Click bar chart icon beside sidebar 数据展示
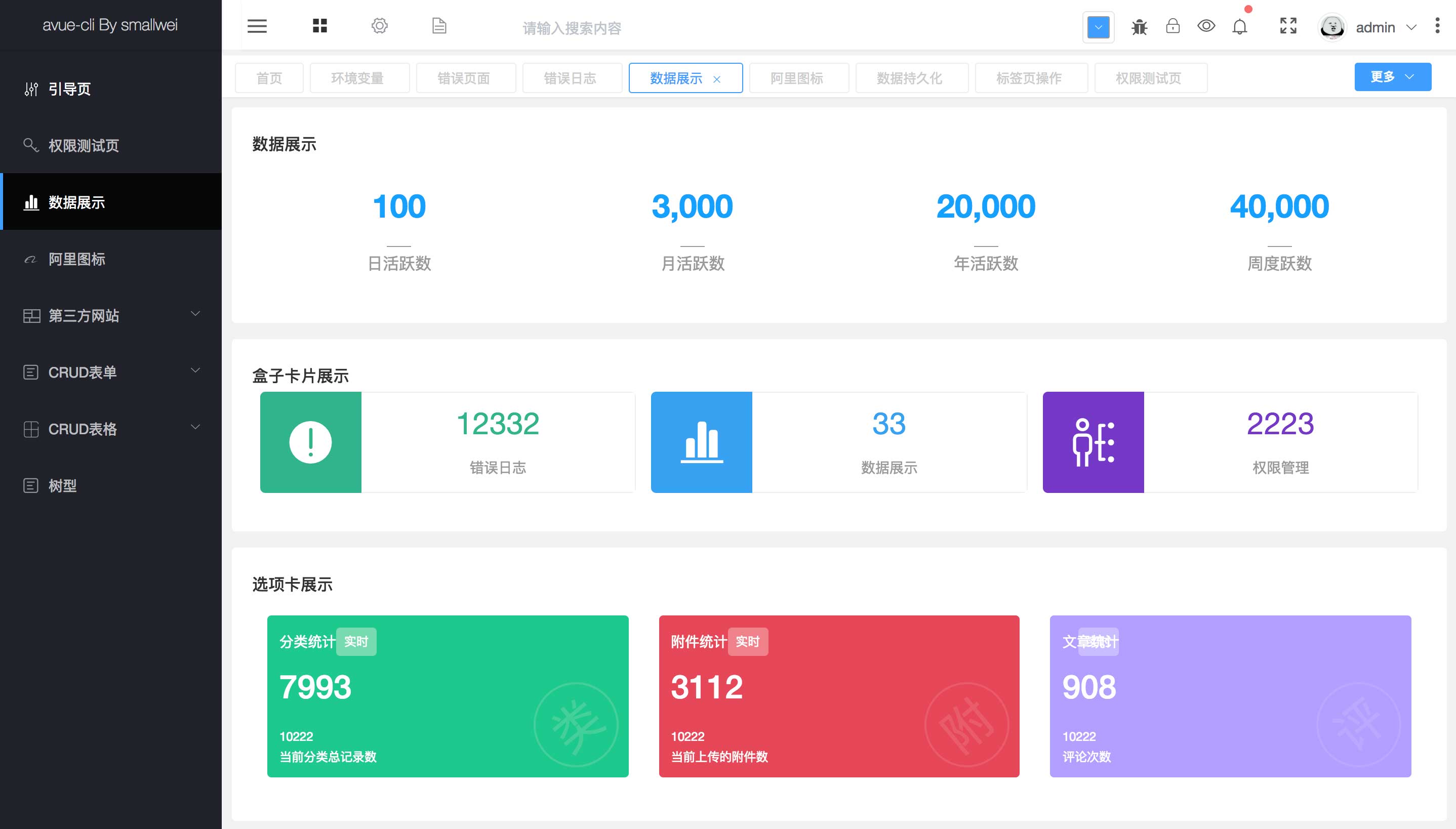The width and height of the screenshot is (1456, 829). 31,202
